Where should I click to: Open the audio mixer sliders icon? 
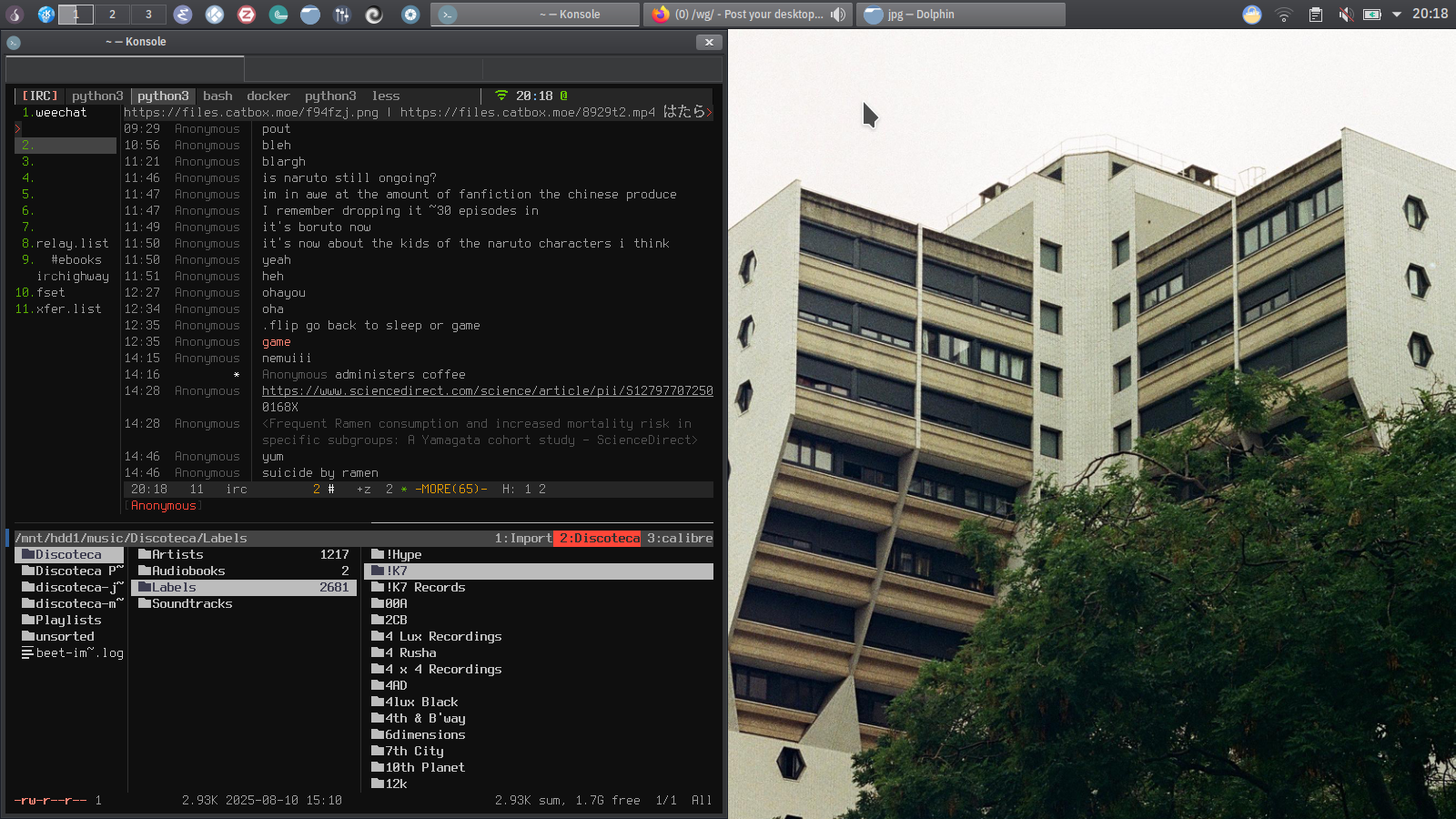[342, 14]
